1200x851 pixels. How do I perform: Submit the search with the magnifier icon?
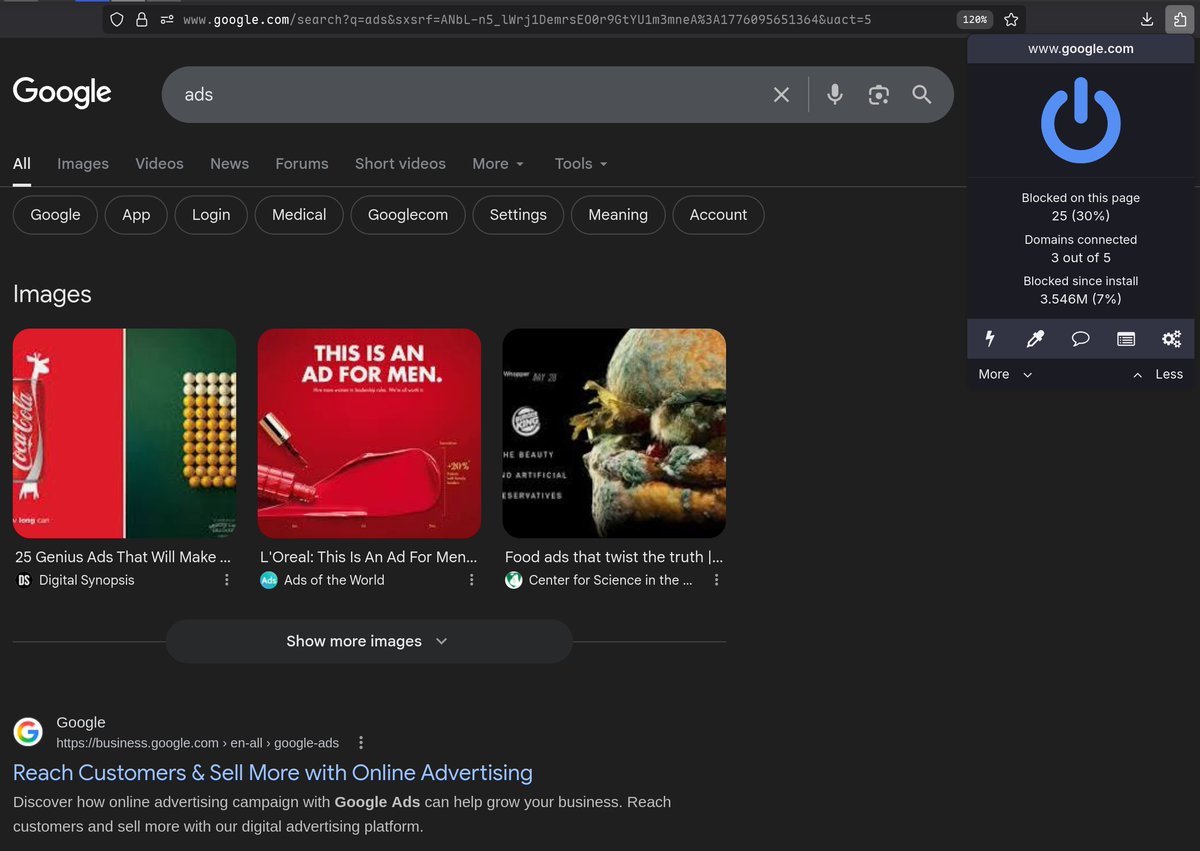pyautogui.click(x=922, y=94)
